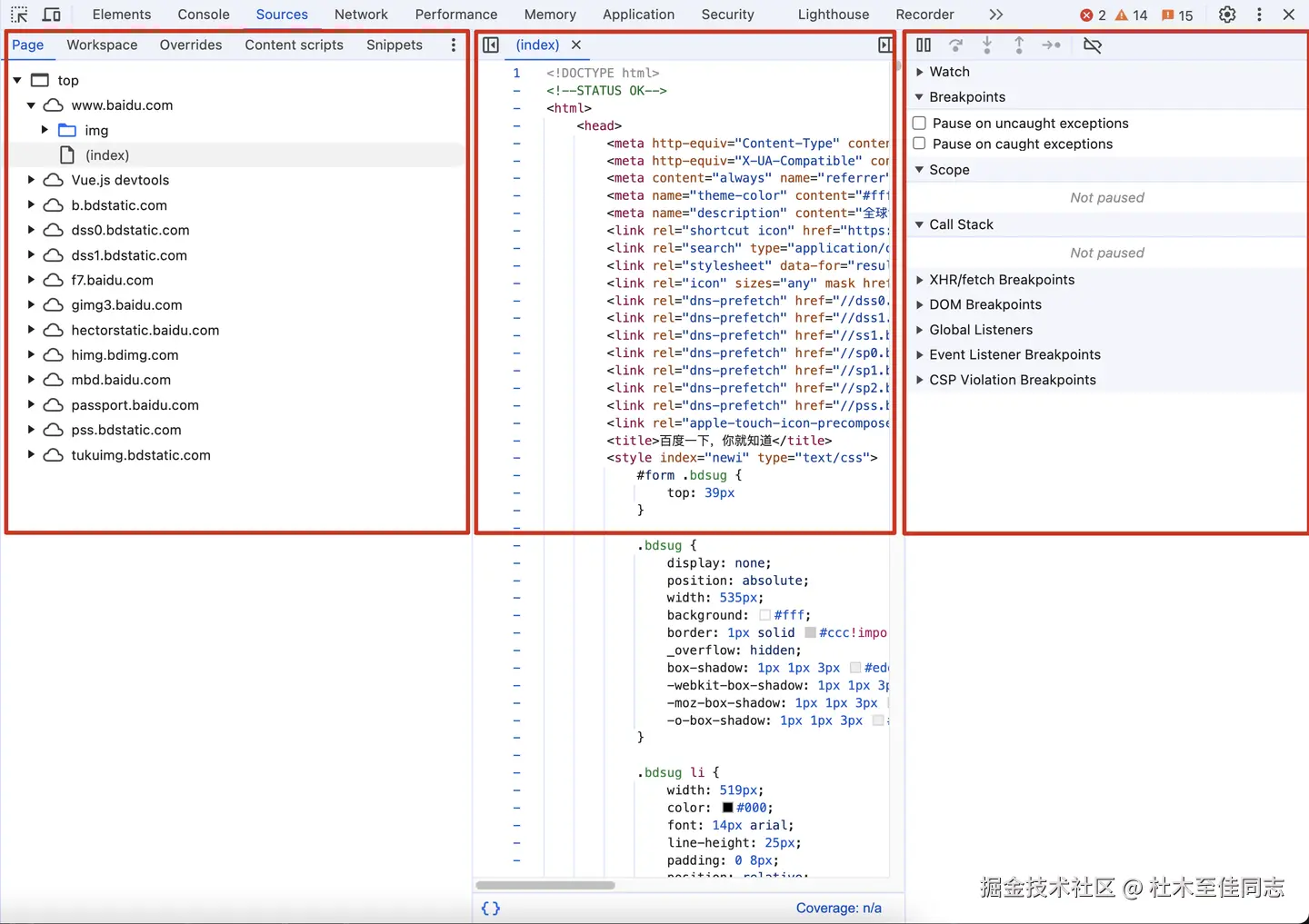Viewport: 1309px width, 924px height.
Task: Click the red errors count badge
Action: [x=1093, y=15]
